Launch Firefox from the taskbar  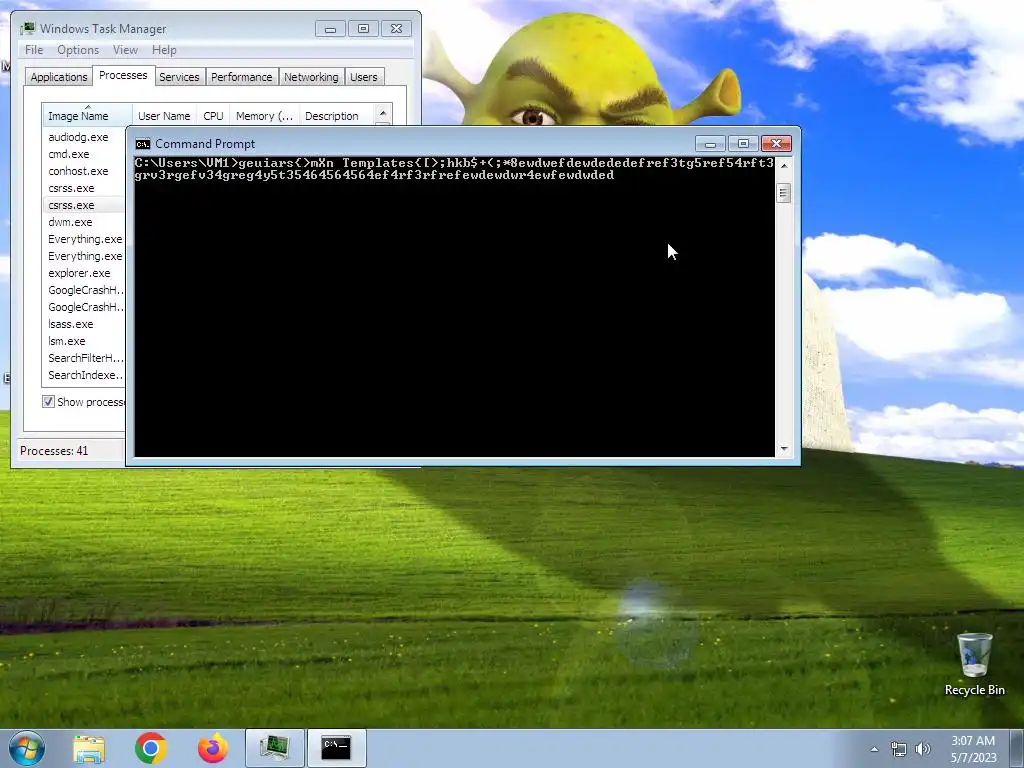coord(213,748)
